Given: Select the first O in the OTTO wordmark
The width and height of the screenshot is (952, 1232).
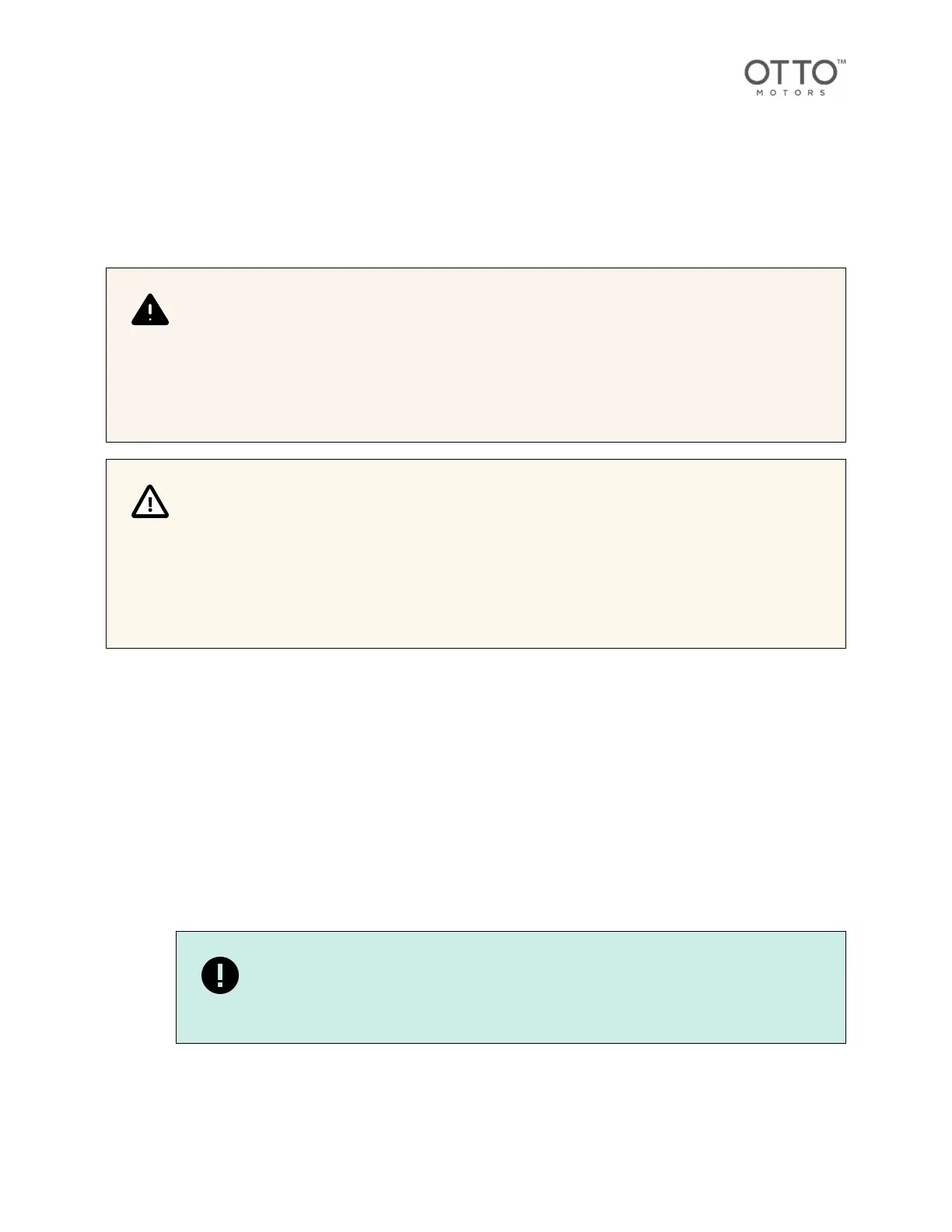Looking at the screenshot, I should tap(757, 73).
